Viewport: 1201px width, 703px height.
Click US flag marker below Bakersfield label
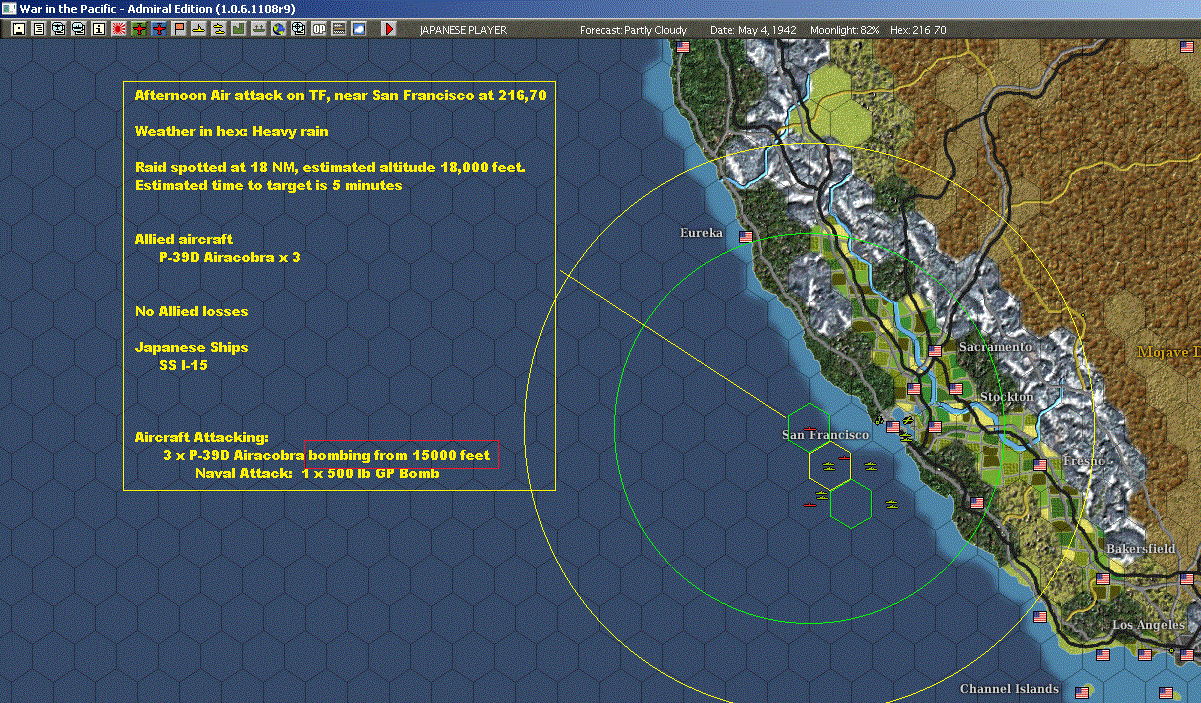(1103, 579)
